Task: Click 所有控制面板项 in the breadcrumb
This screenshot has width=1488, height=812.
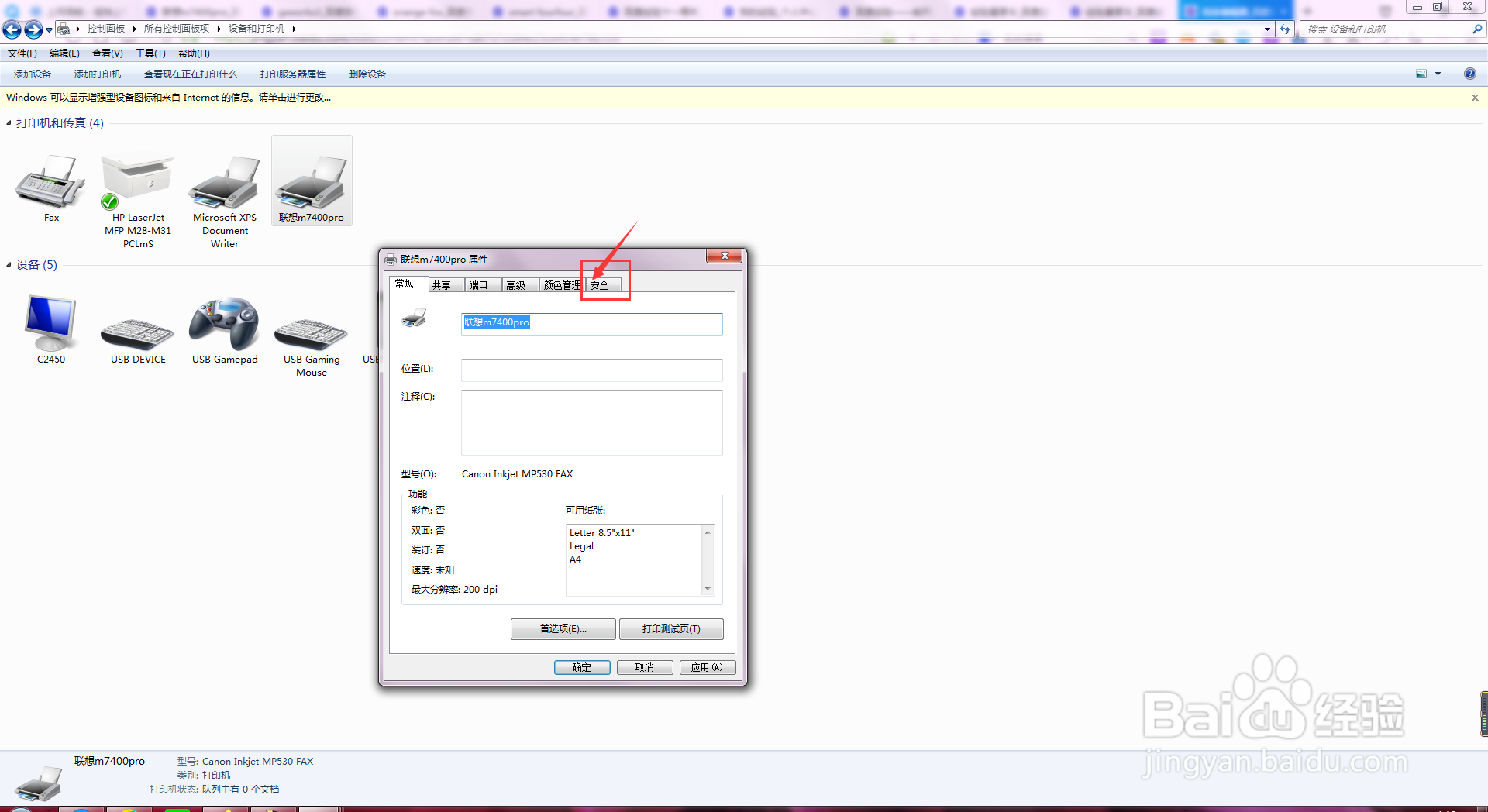Action: click(177, 29)
